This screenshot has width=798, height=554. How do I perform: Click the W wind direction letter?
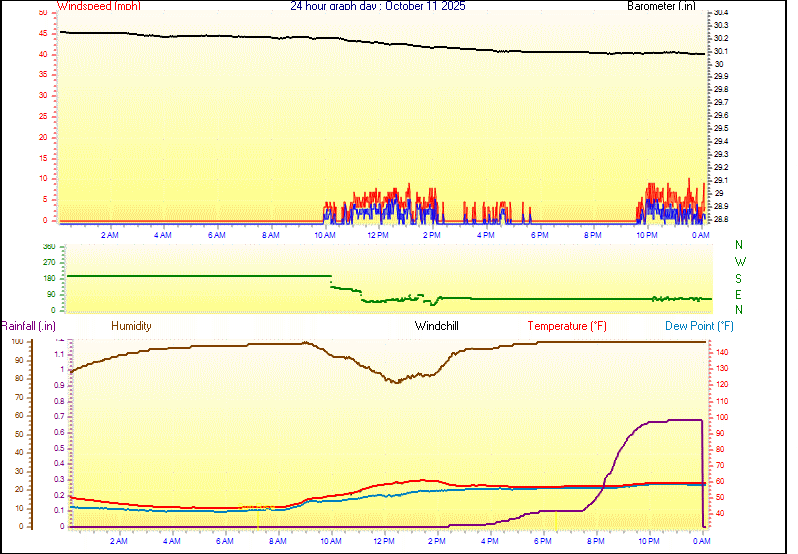[x=739, y=262]
